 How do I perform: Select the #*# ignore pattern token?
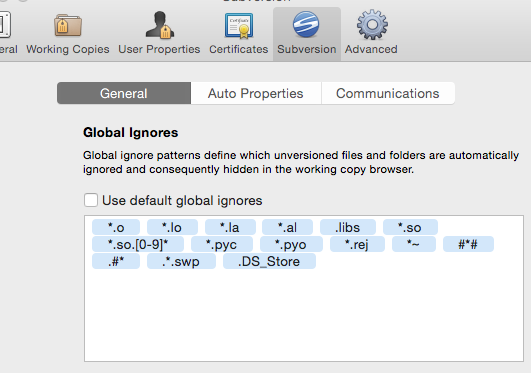point(468,244)
